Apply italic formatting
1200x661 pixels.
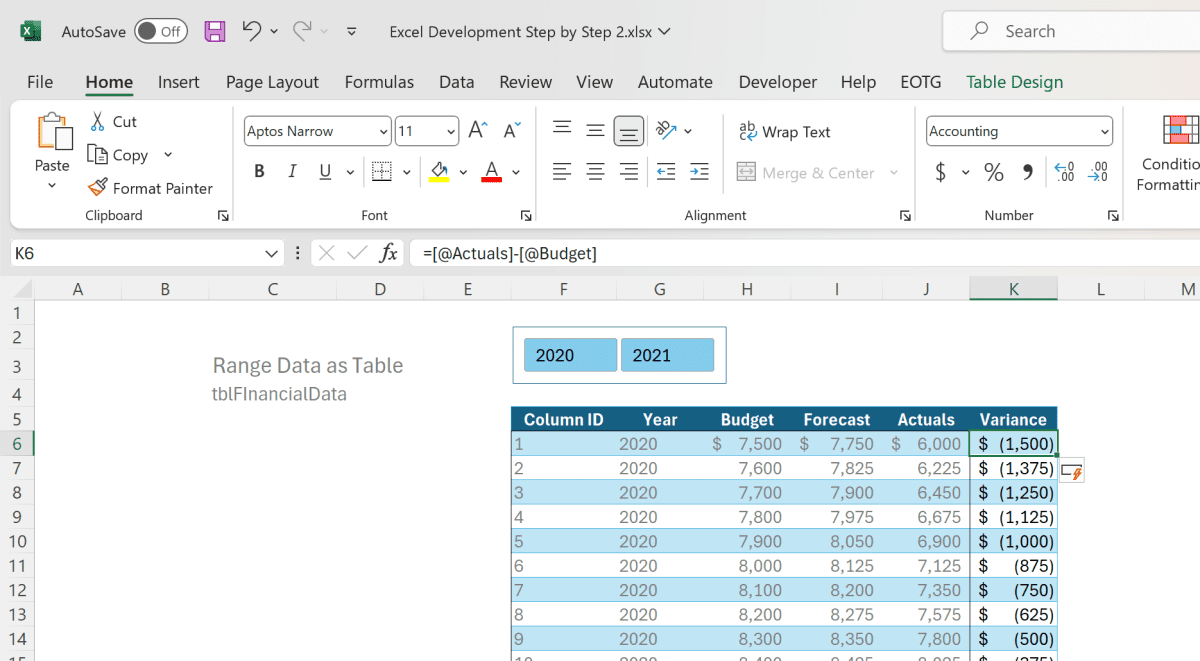[291, 172]
